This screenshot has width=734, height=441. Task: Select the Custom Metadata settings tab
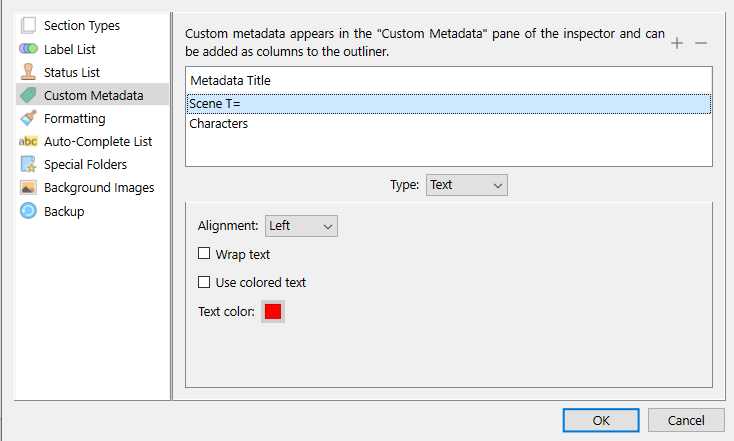[x=92, y=95]
